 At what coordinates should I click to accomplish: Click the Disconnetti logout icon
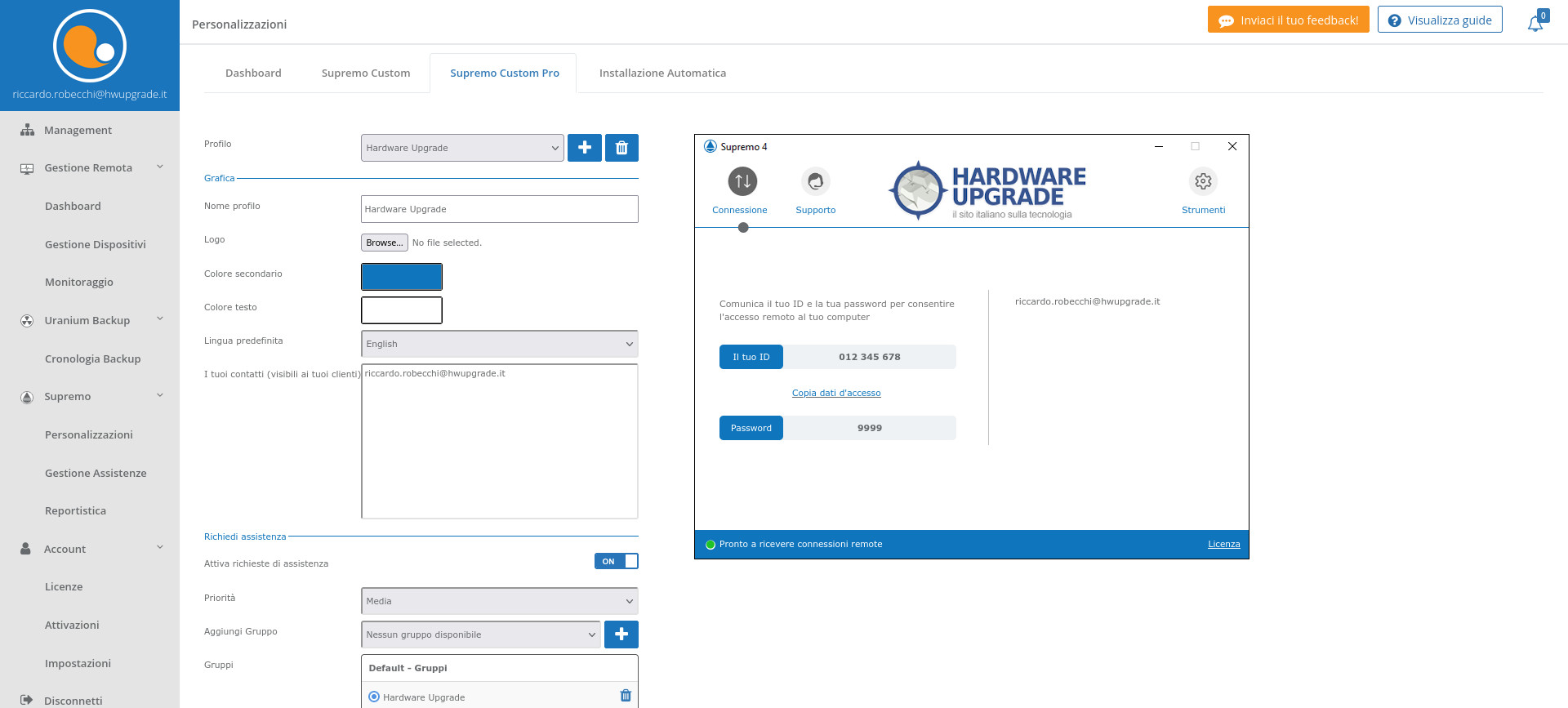(x=26, y=701)
